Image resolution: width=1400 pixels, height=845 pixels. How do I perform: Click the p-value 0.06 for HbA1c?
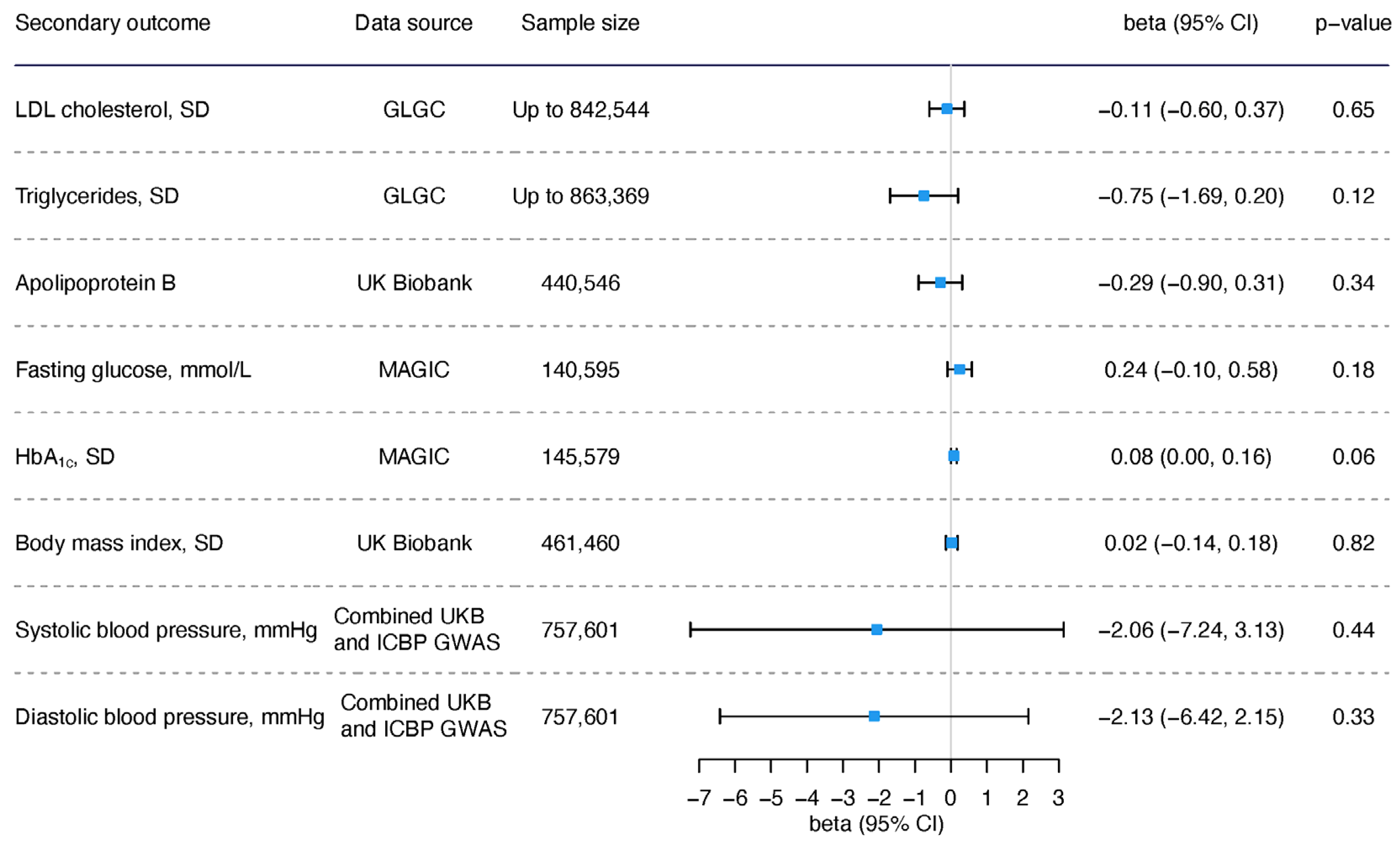(x=1353, y=457)
